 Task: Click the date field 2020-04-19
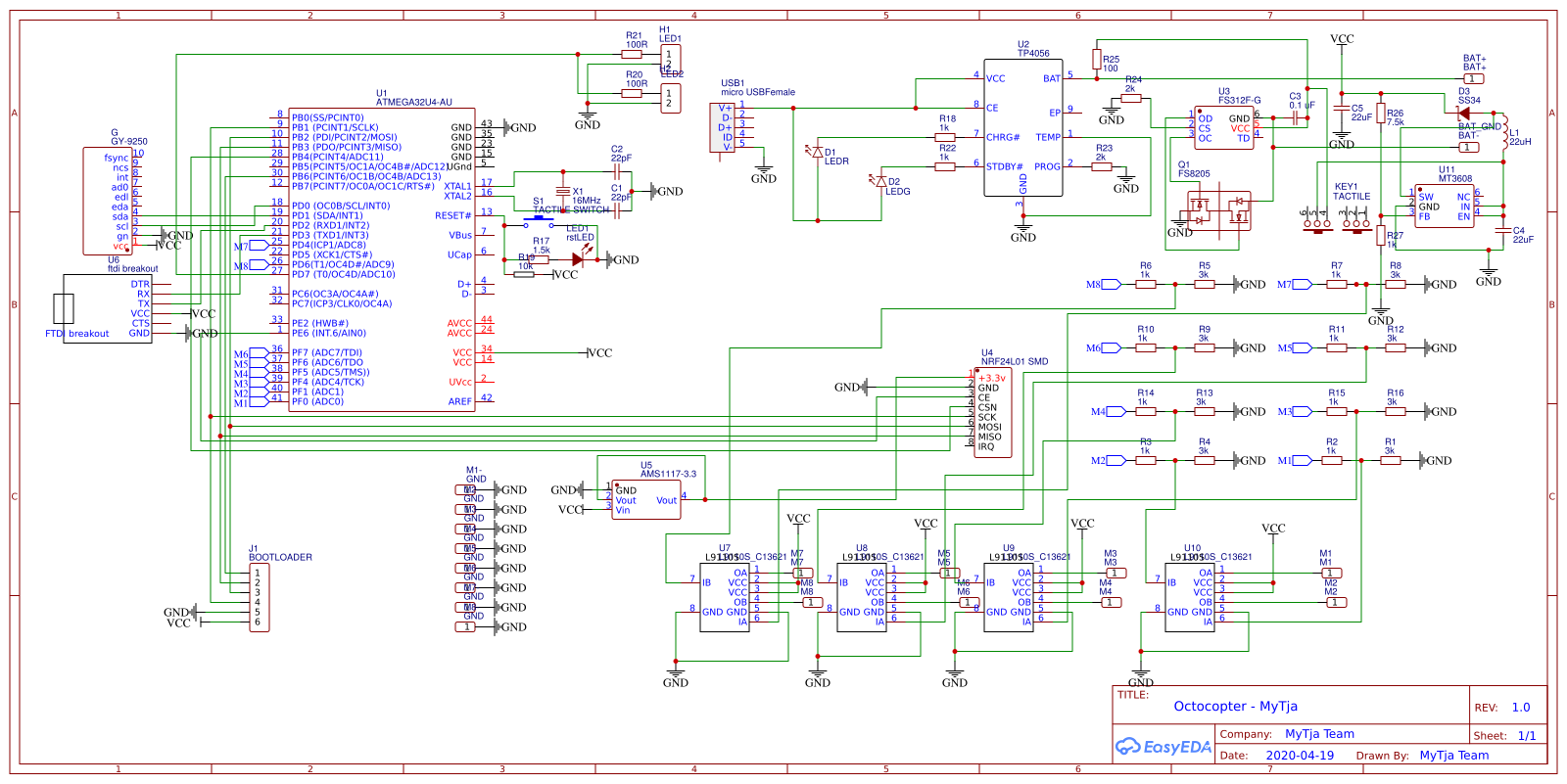tap(1299, 756)
